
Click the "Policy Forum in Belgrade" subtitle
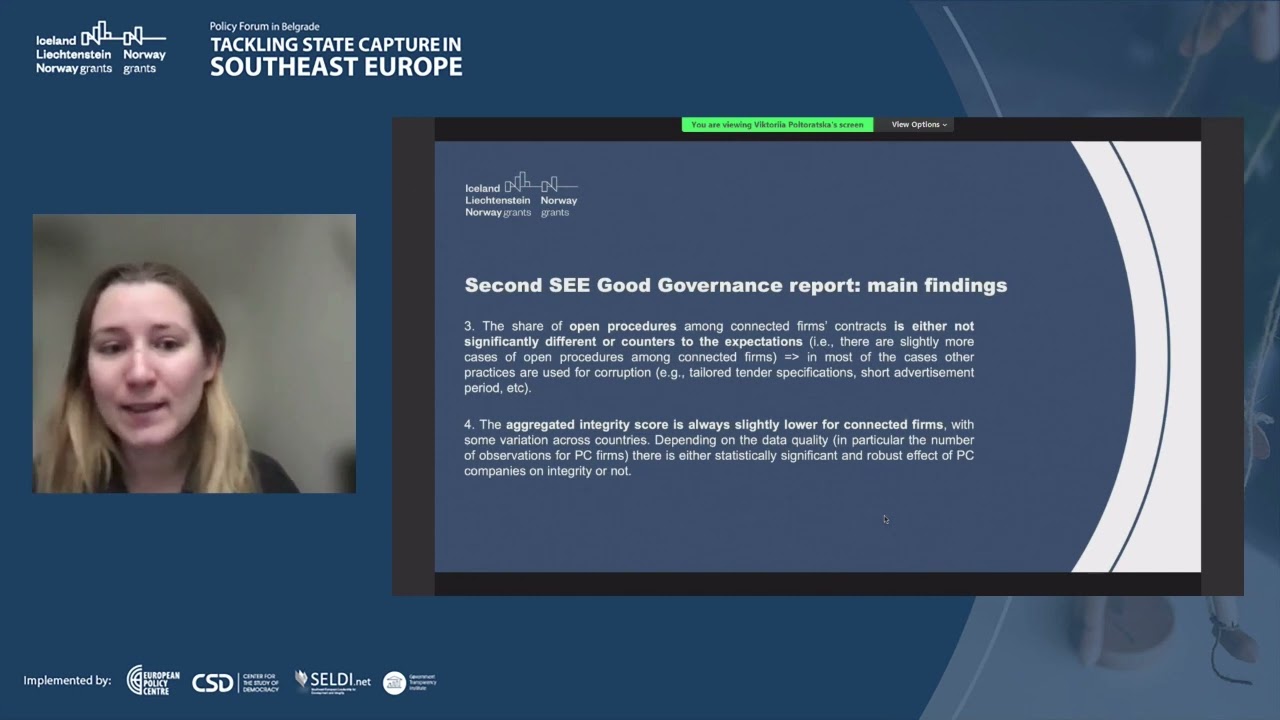tap(265, 26)
